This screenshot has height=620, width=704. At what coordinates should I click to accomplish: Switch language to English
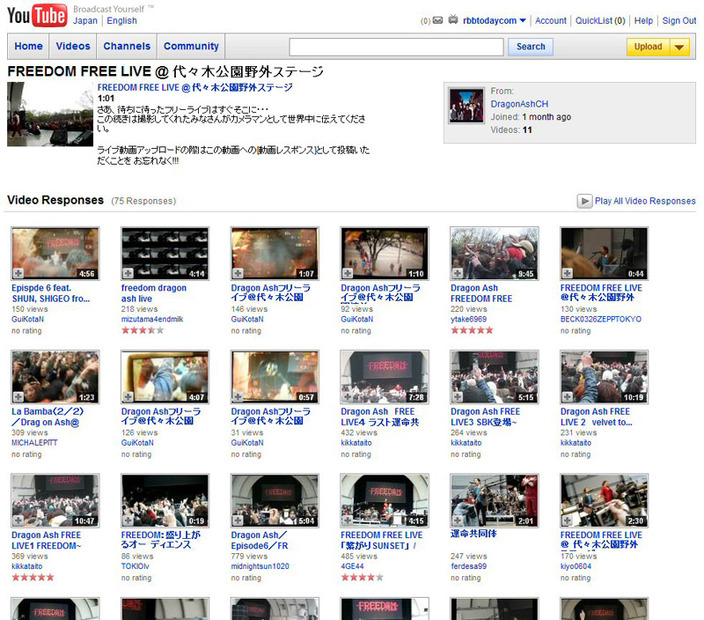tap(122, 21)
